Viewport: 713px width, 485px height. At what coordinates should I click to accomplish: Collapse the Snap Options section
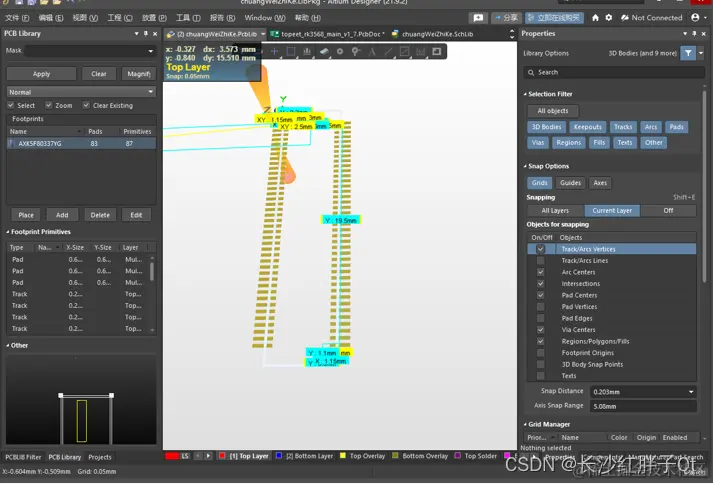click(525, 166)
